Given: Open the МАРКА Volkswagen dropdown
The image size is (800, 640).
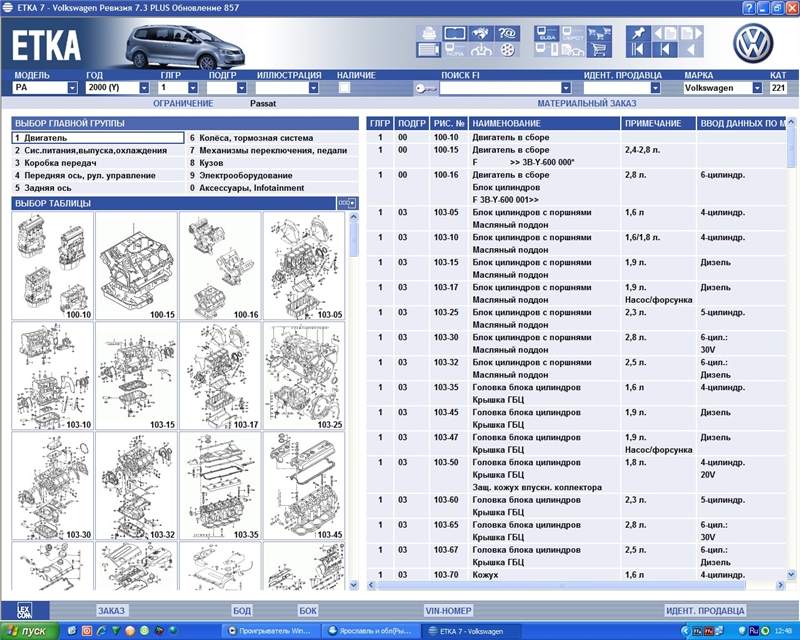Looking at the screenshot, I should (x=757, y=88).
